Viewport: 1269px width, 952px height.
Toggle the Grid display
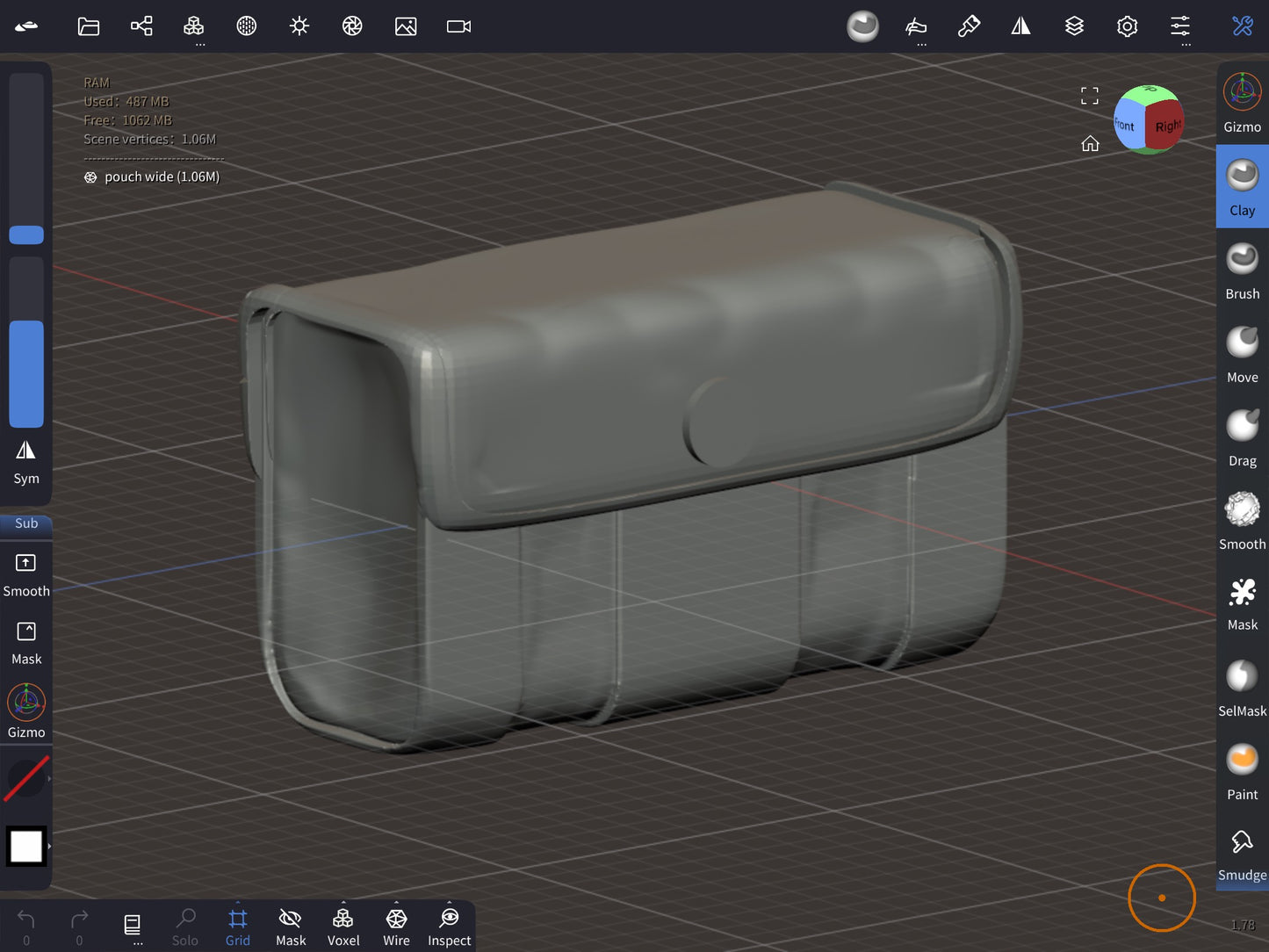tap(238, 927)
